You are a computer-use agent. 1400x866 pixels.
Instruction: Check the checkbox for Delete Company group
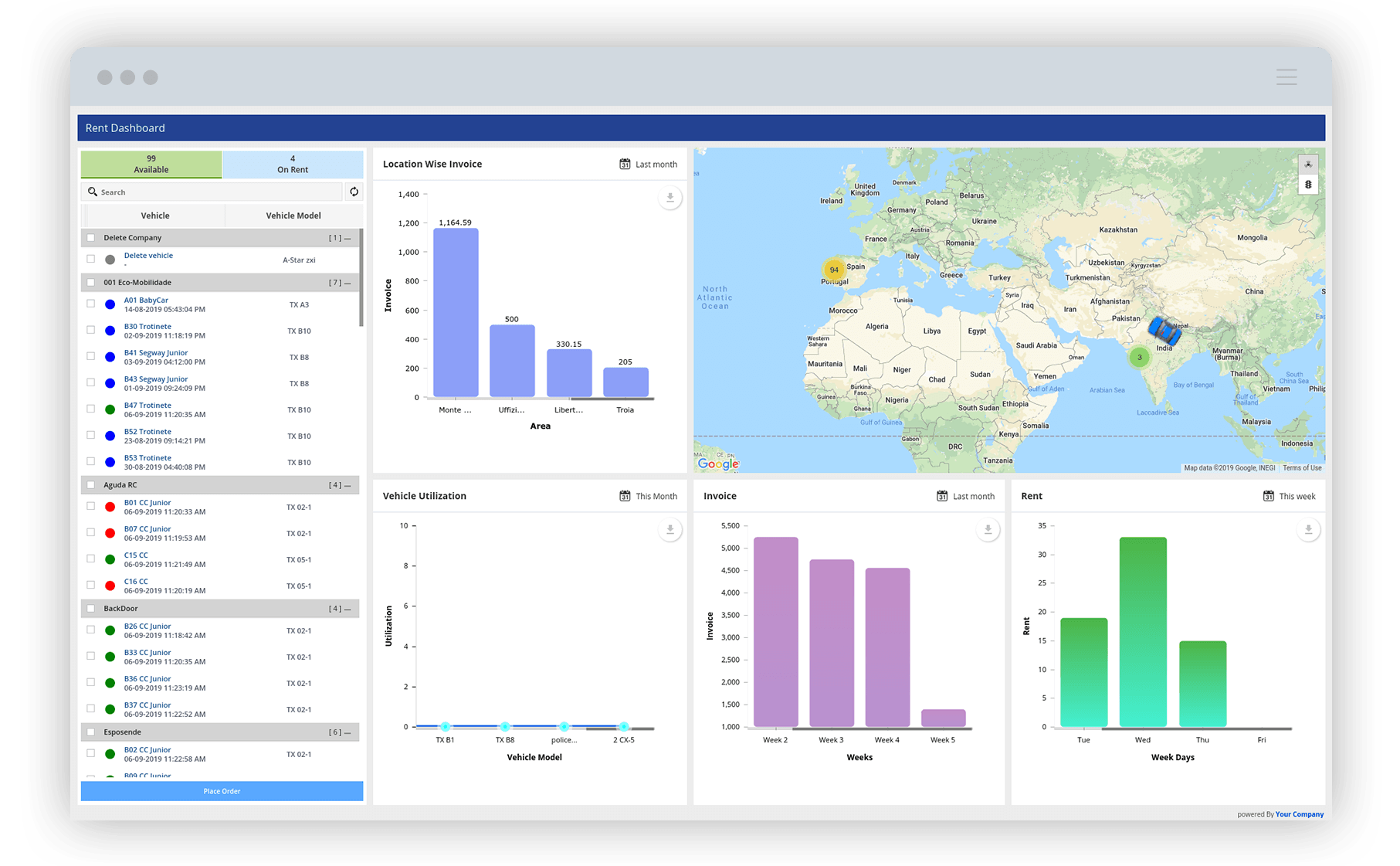[x=90, y=237]
